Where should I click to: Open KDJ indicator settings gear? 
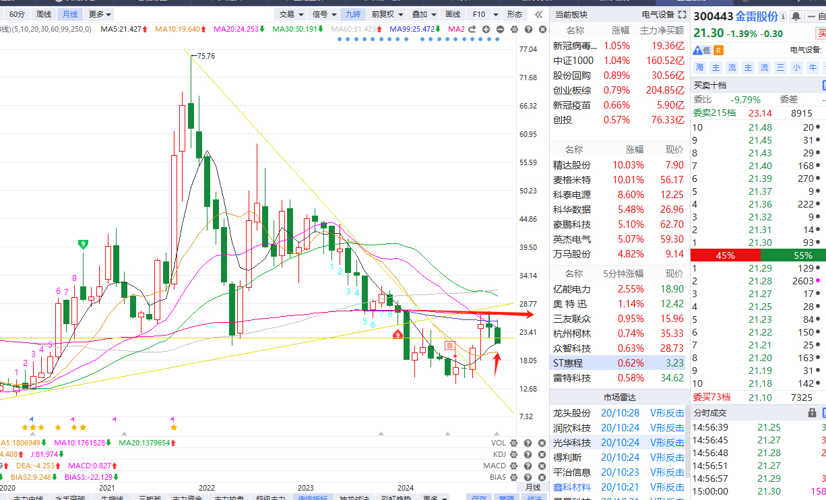(x=514, y=454)
